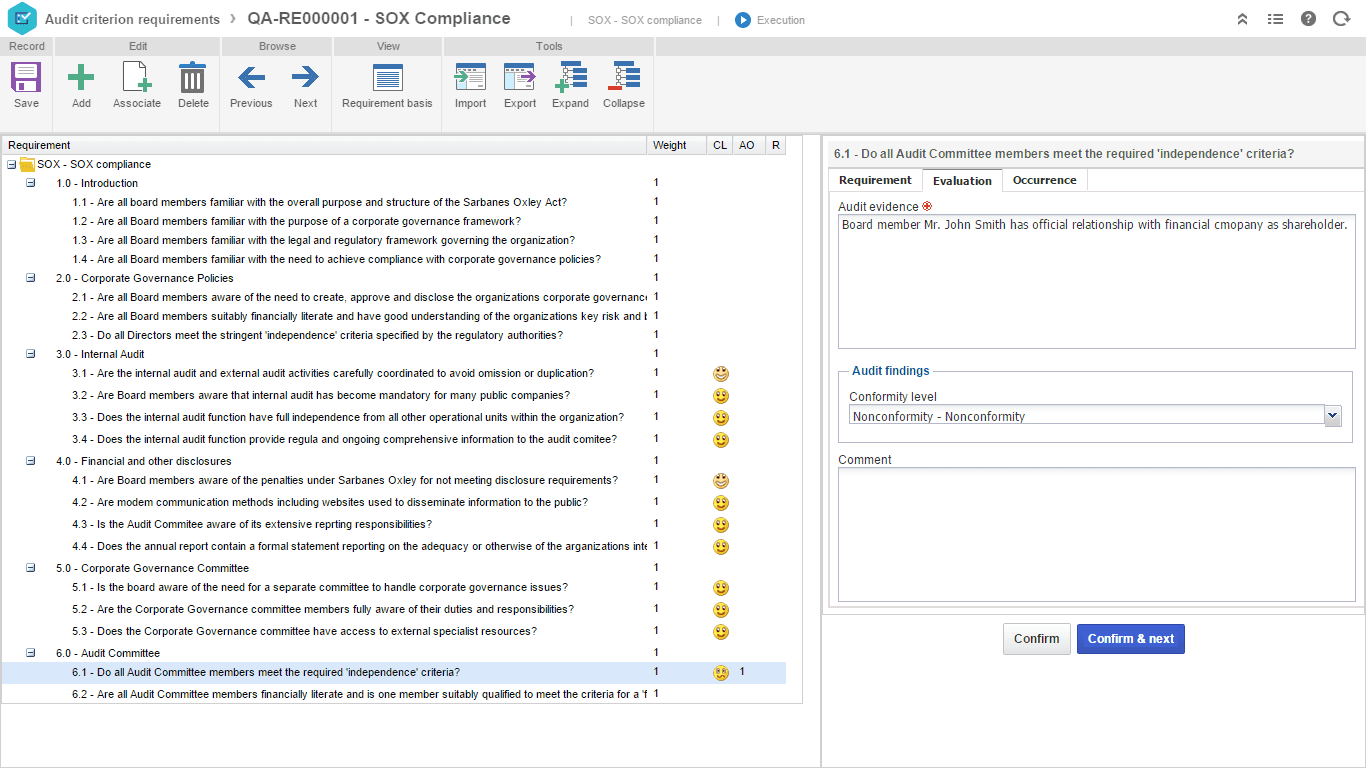Collapse the 4.0 - Financial and other disclosures section

click(30, 461)
